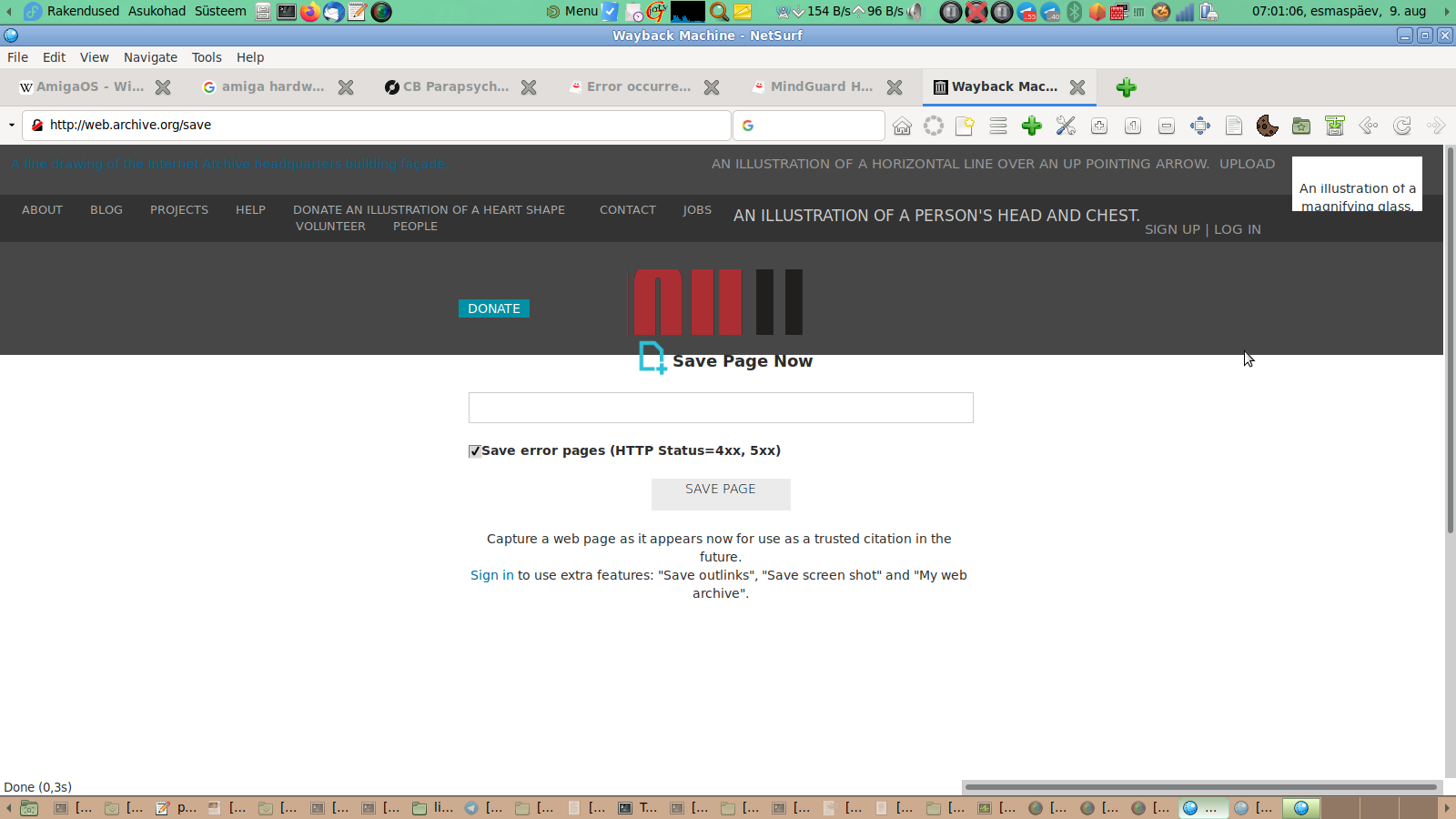Open the BLOG link
The width and height of the screenshot is (1456, 819).
[x=106, y=209]
